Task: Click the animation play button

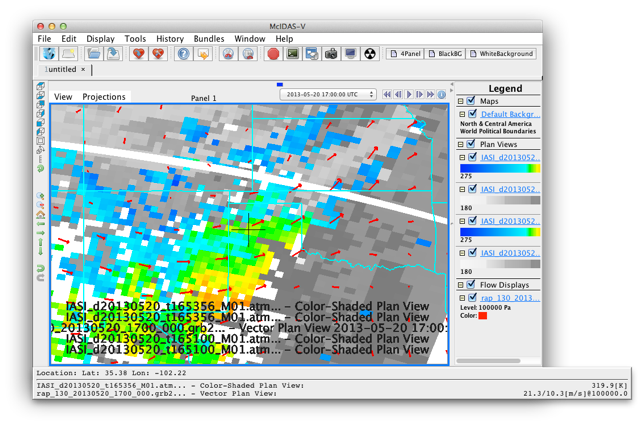Action: tap(408, 94)
